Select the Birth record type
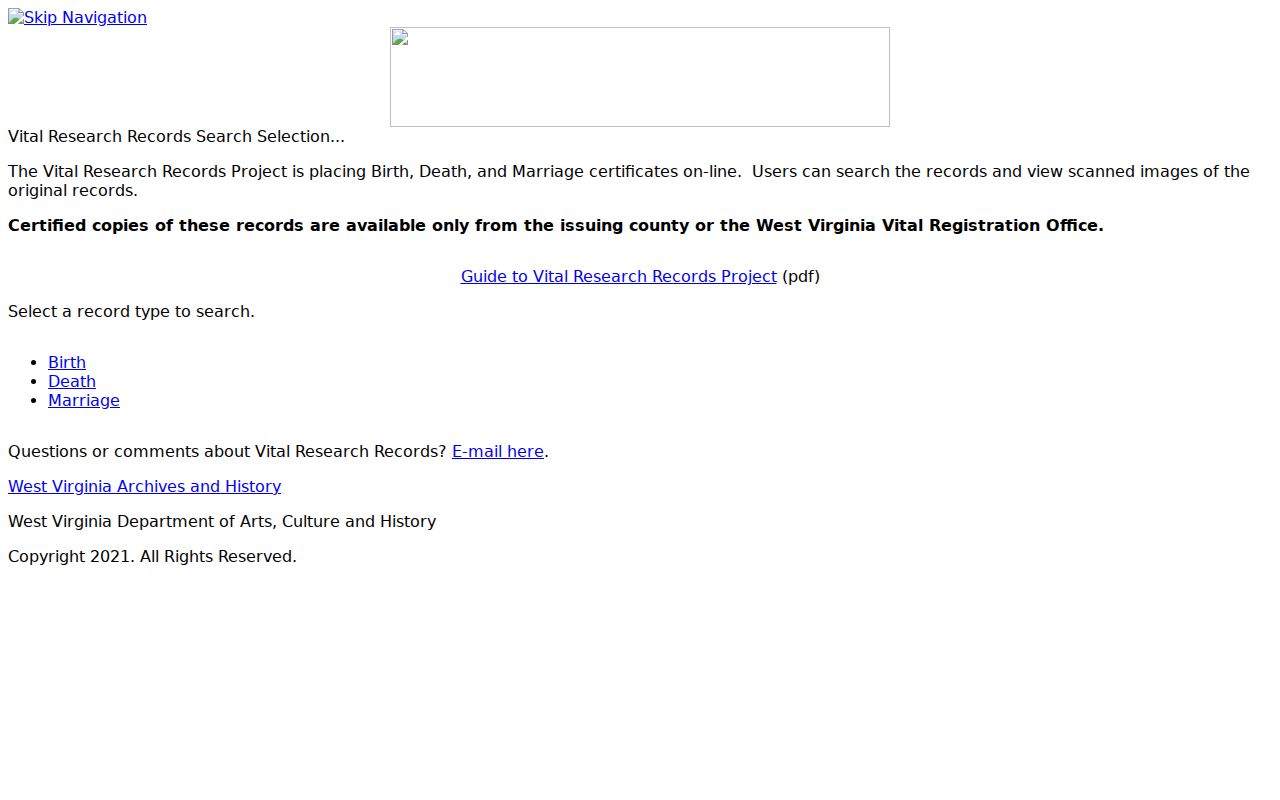The height and width of the screenshot is (800, 1280). 67,362
